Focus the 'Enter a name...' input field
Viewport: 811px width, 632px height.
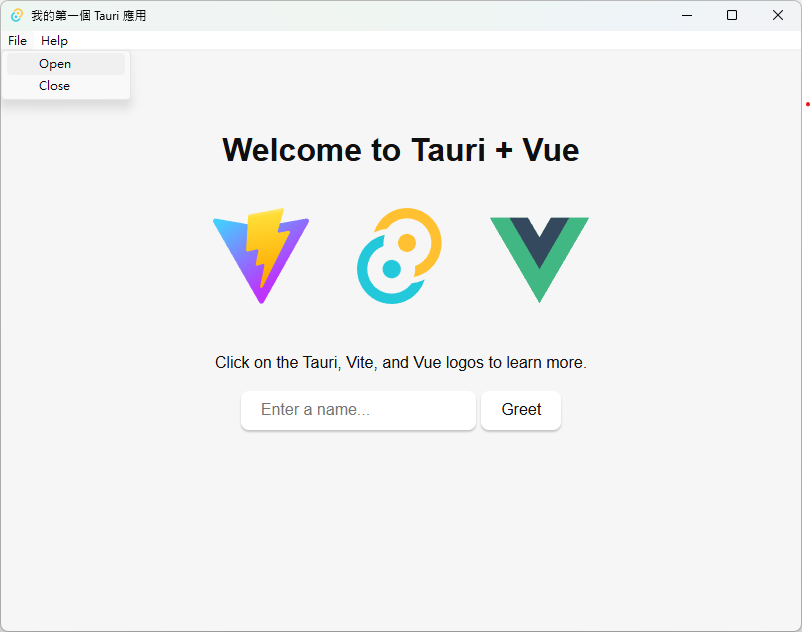(x=358, y=410)
